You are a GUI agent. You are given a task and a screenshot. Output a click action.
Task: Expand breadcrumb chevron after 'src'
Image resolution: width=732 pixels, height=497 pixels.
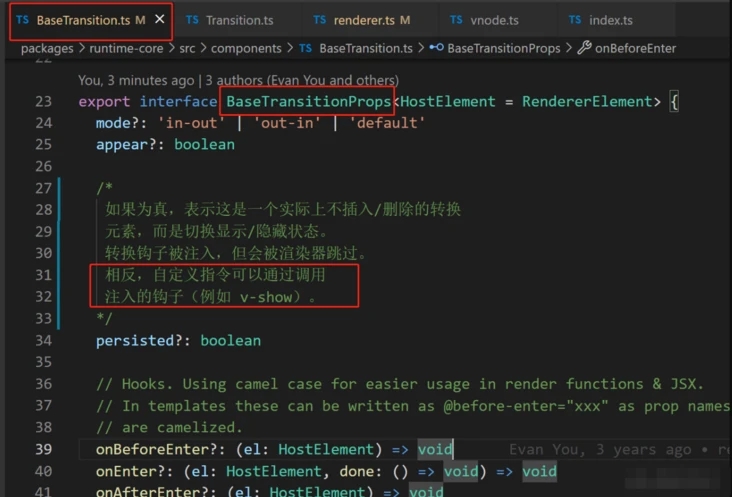click(x=203, y=48)
